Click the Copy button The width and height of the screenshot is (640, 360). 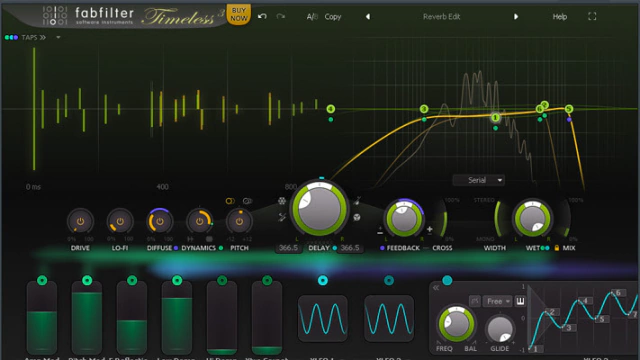pyautogui.click(x=333, y=17)
